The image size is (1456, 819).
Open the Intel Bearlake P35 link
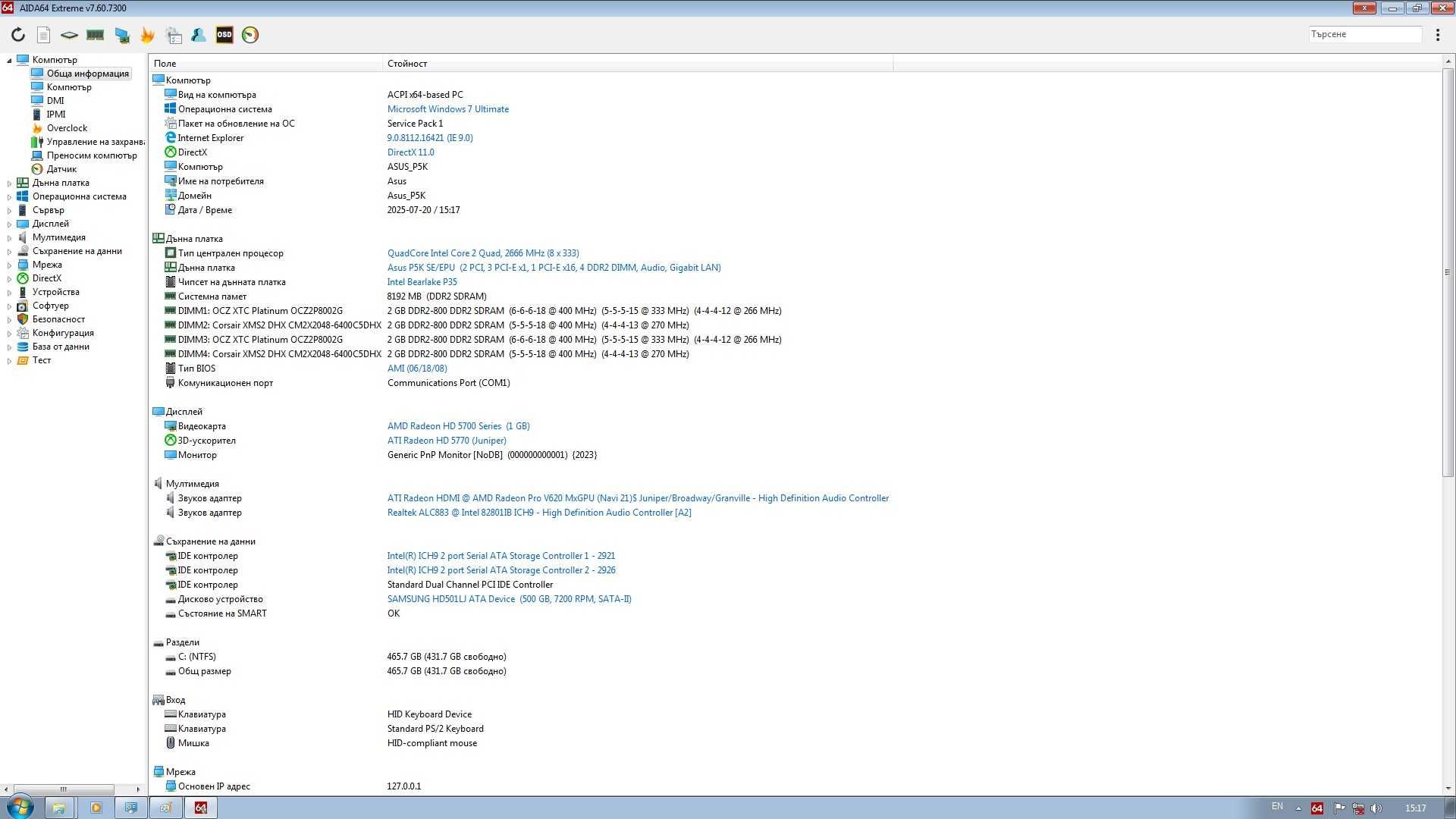coord(422,282)
